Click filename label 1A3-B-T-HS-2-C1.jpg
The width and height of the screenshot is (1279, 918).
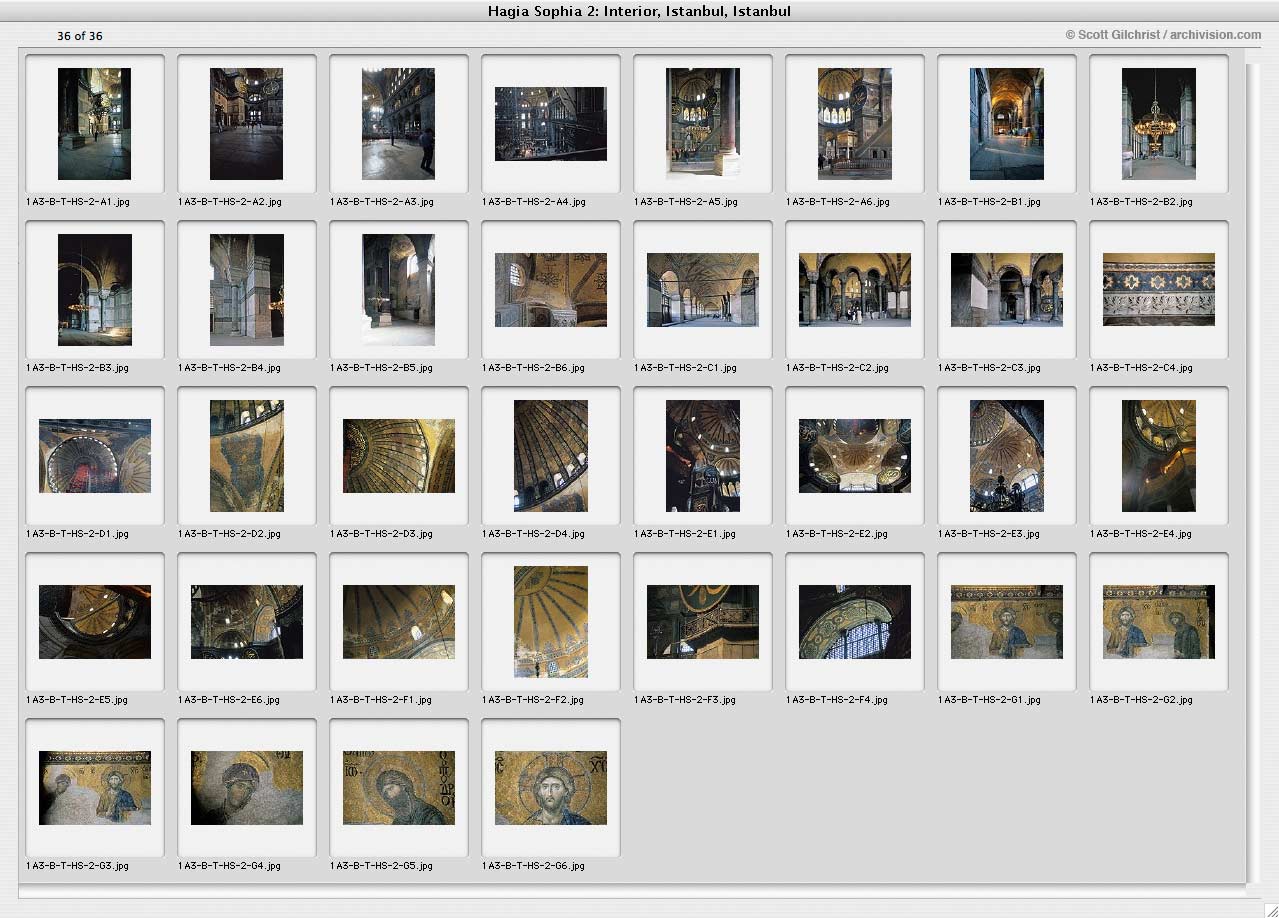point(686,368)
